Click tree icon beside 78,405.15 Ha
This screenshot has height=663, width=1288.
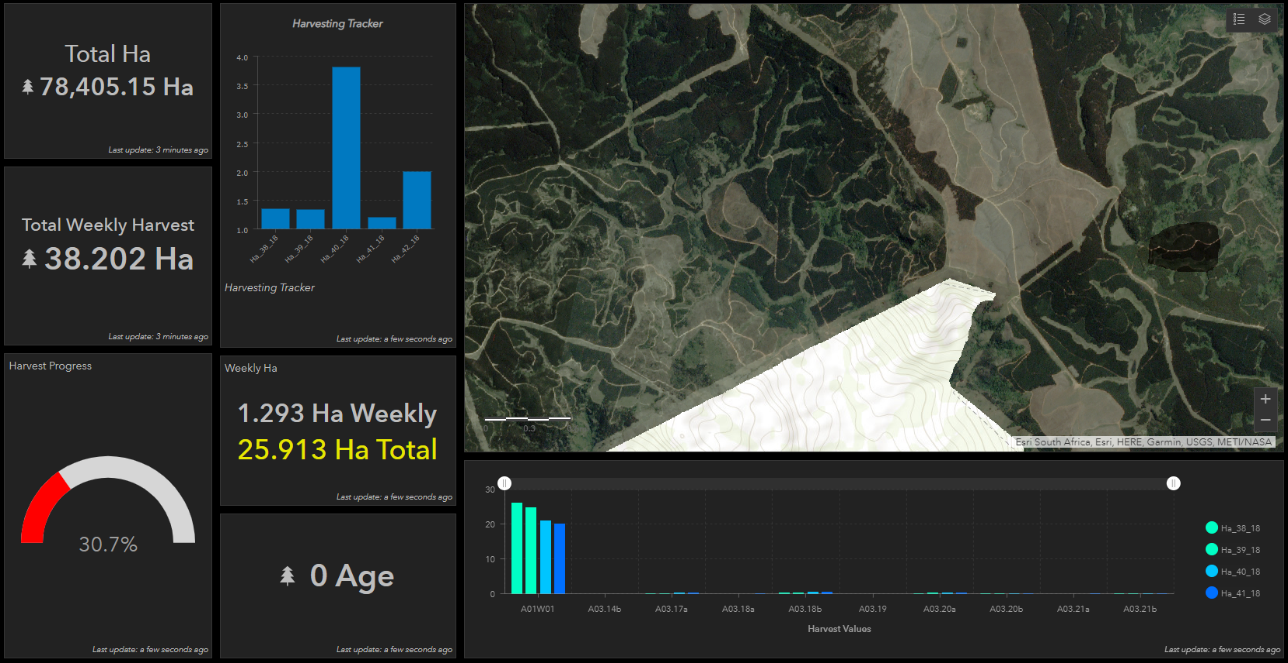coord(27,87)
